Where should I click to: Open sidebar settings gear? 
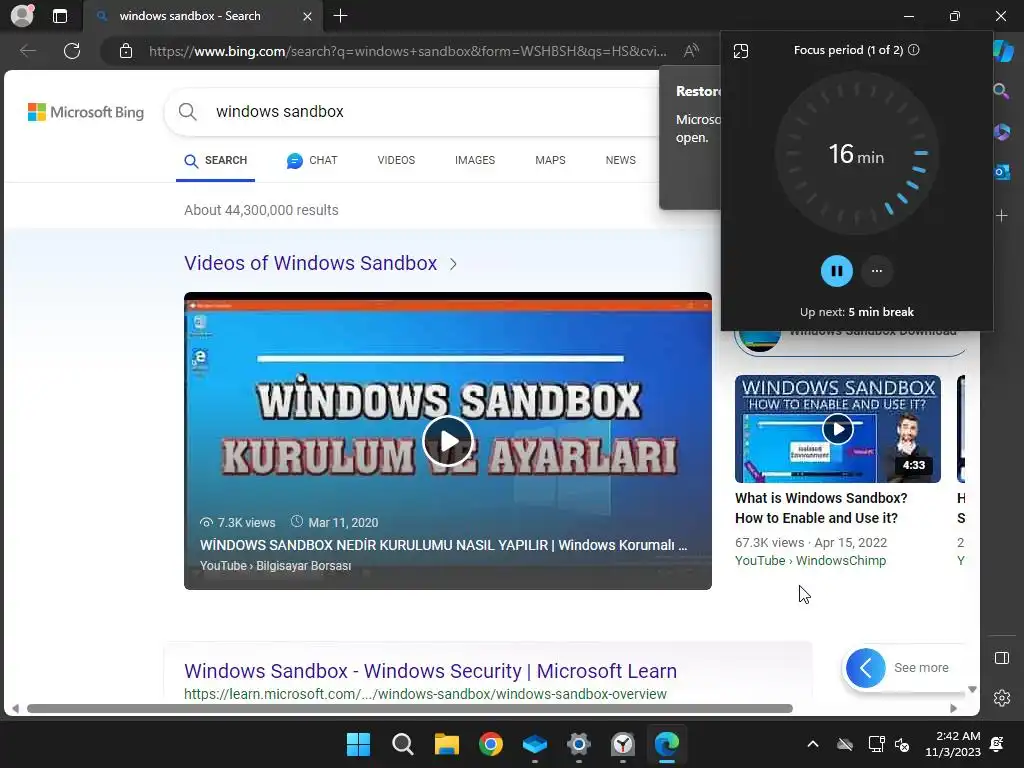pyautogui.click(x=1002, y=697)
